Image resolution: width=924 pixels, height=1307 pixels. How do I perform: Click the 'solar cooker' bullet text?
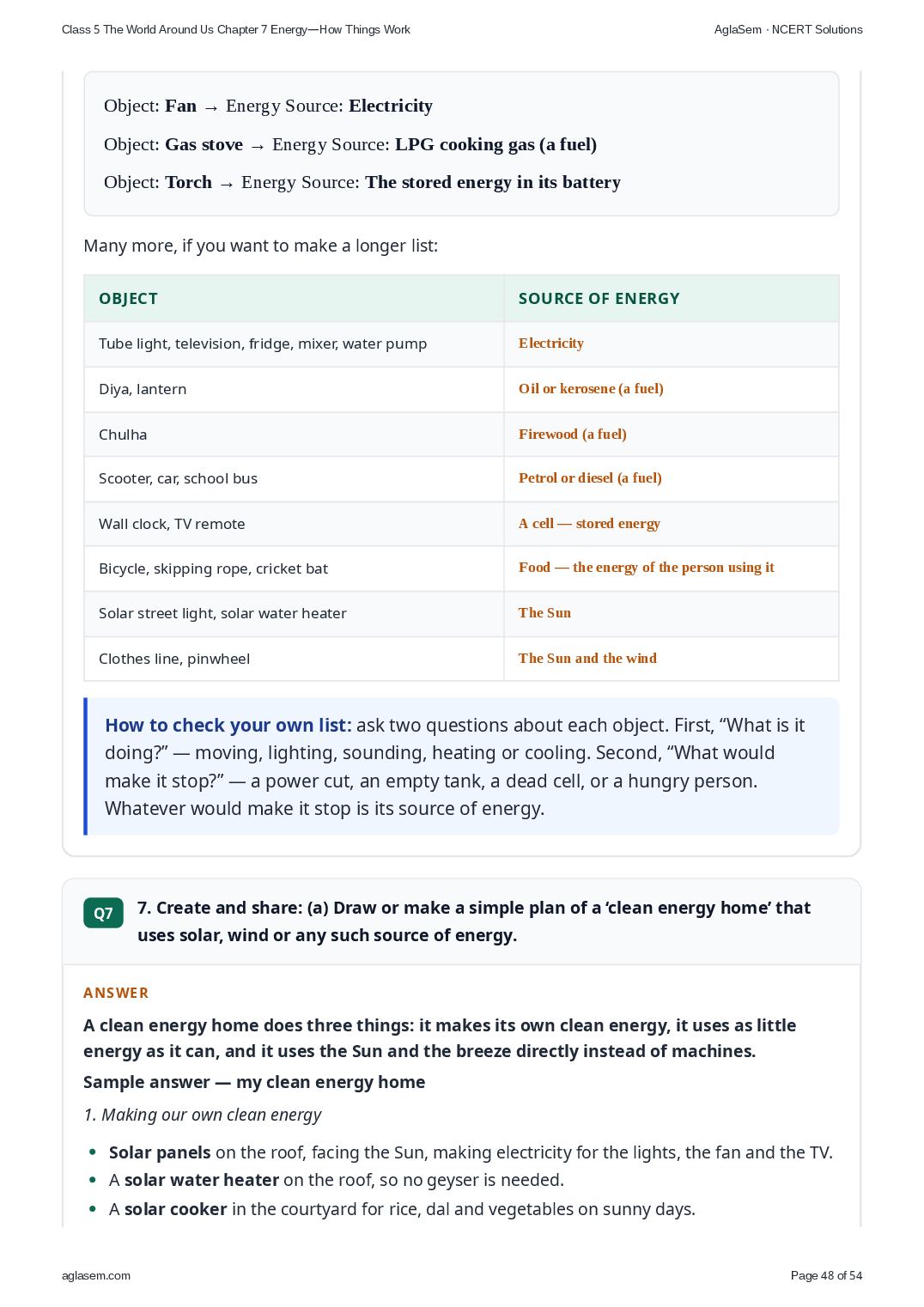(176, 1209)
